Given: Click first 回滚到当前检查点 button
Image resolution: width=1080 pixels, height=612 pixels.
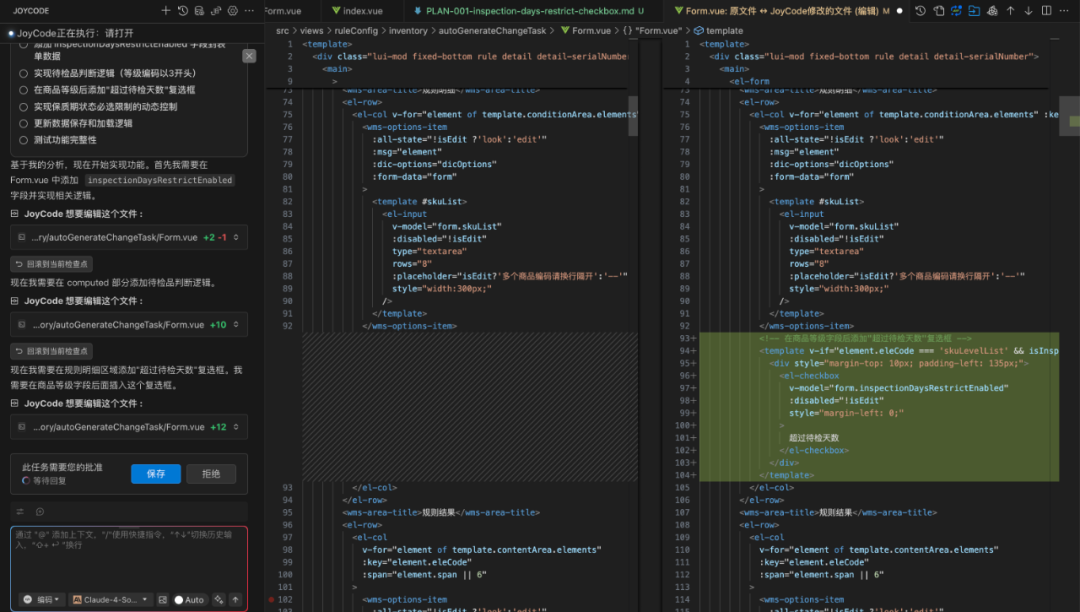Looking at the screenshot, I should click(52, 264).
